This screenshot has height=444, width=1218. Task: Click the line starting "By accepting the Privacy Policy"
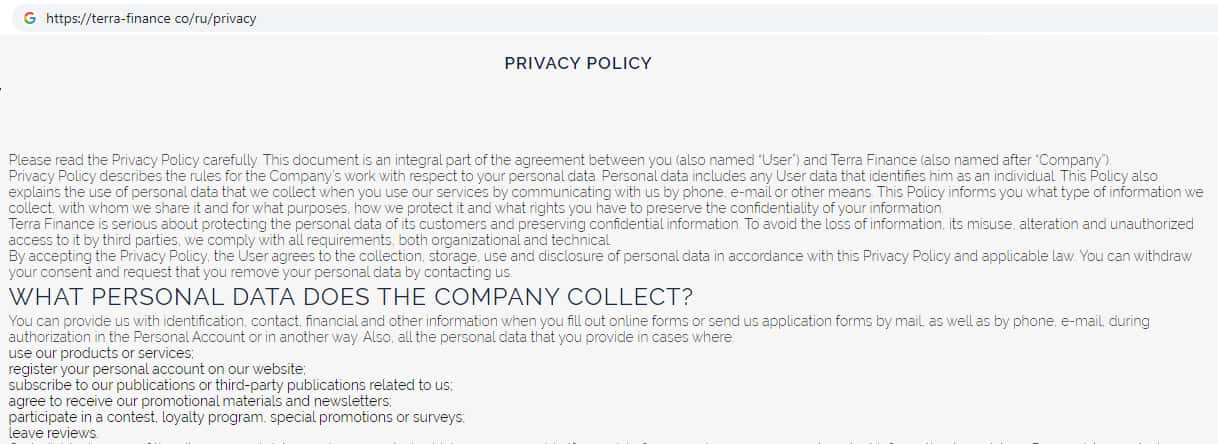(599, 256)
